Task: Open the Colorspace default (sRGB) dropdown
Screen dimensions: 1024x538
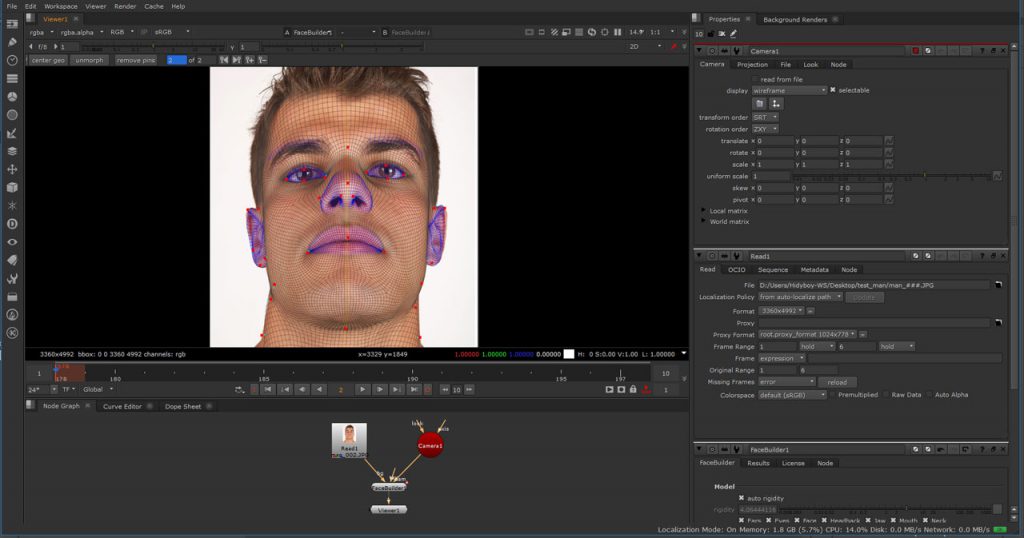Action: pyautogui.click(x=793, y=394)
